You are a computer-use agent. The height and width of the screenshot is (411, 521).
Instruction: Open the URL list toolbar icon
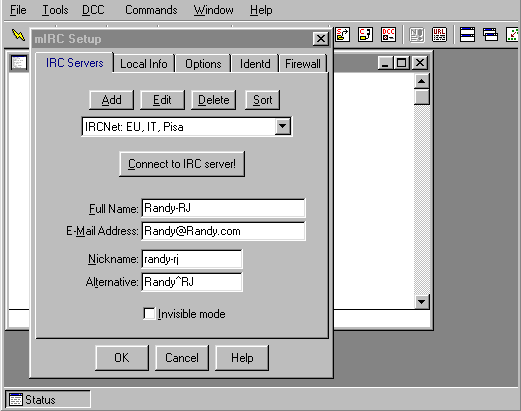[439, 35]
